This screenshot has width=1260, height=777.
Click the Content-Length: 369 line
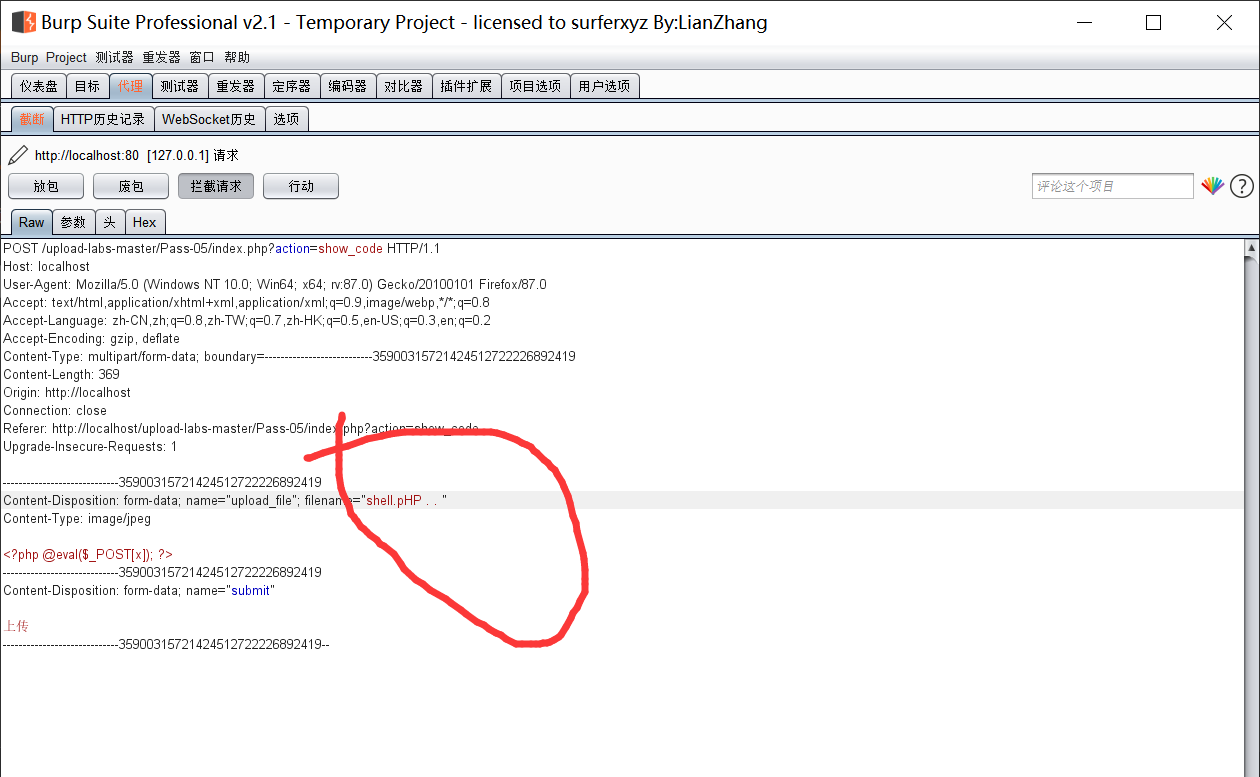(x=61, y=375)
